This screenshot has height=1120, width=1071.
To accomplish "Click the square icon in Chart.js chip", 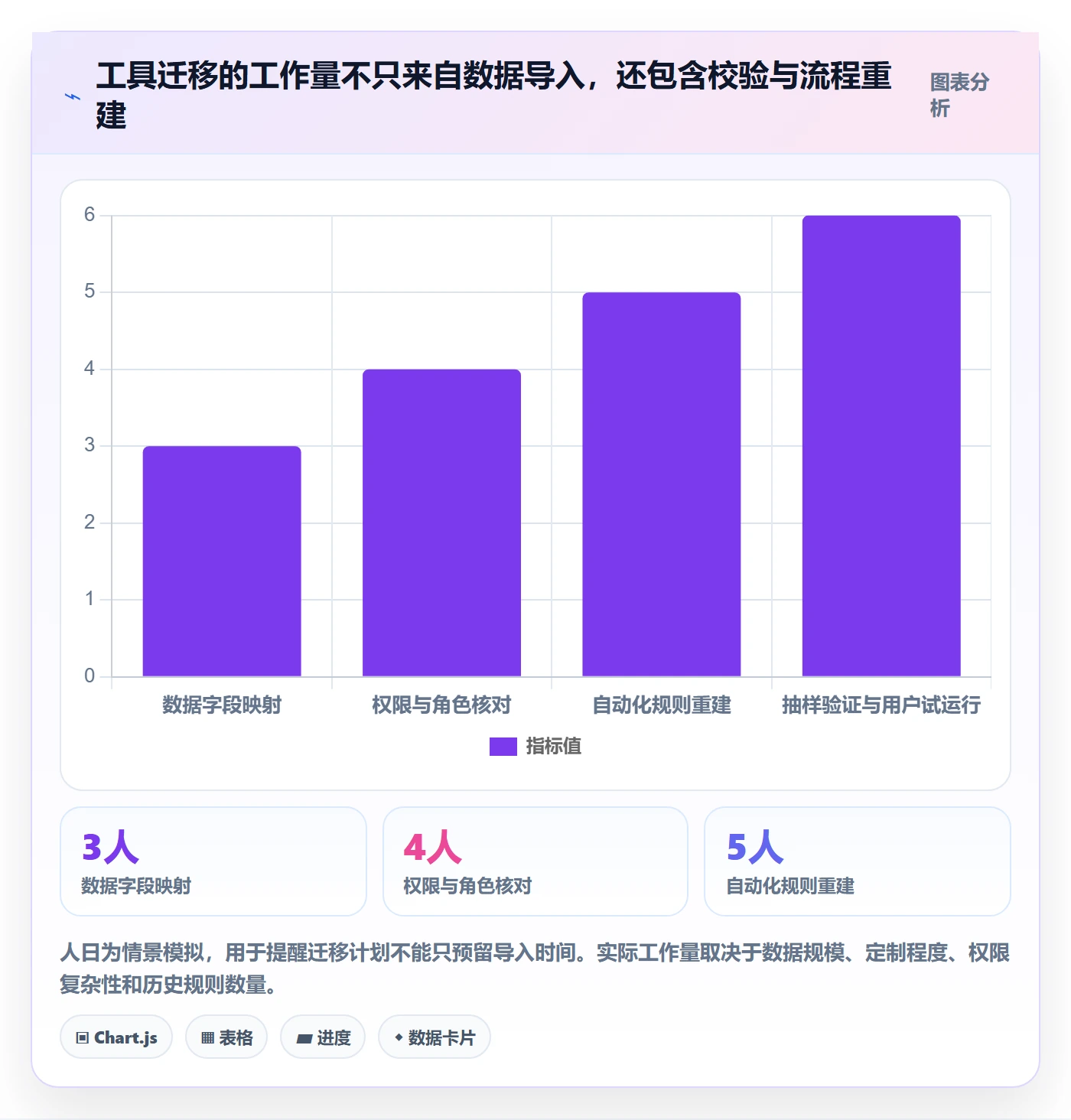I will point(83,1038).
